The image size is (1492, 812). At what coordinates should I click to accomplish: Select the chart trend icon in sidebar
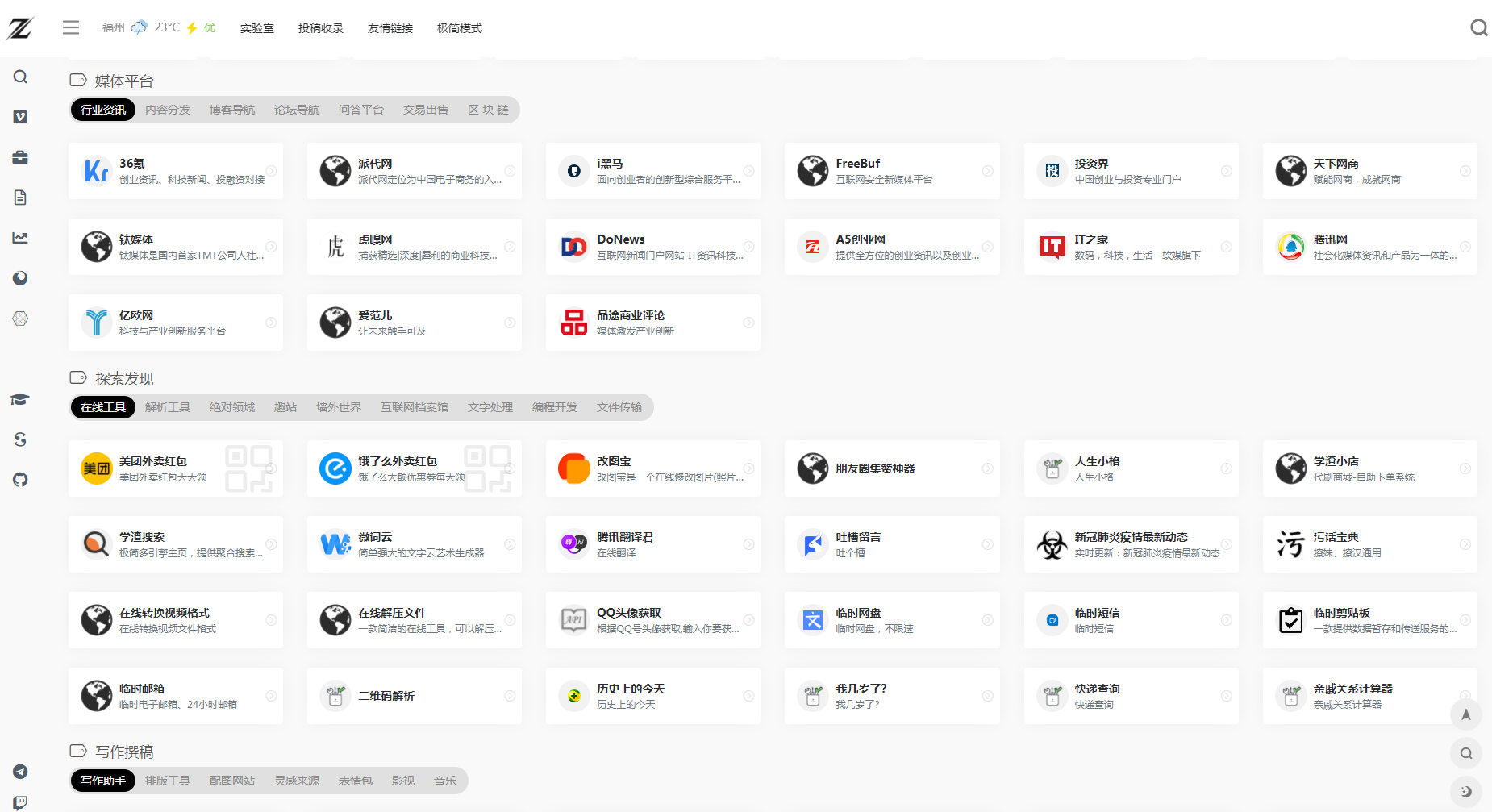[20, 238]
